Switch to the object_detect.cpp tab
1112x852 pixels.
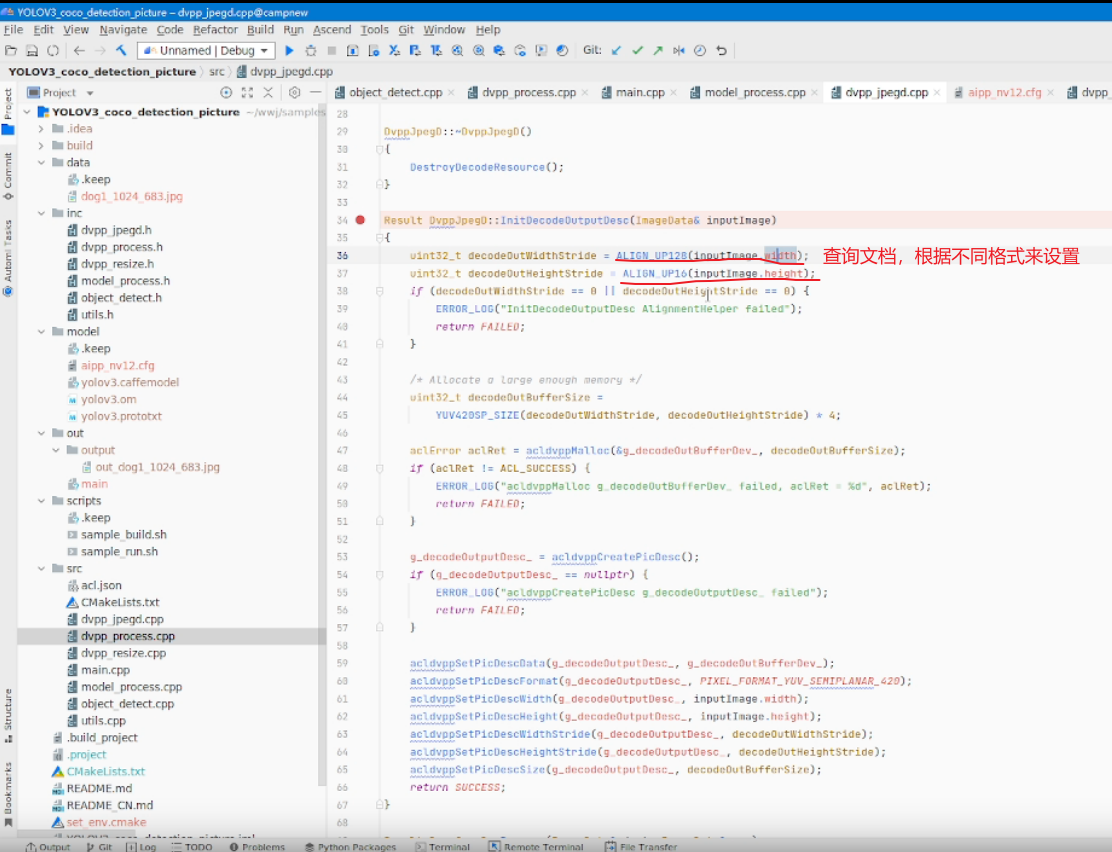[x=395, y=92]
